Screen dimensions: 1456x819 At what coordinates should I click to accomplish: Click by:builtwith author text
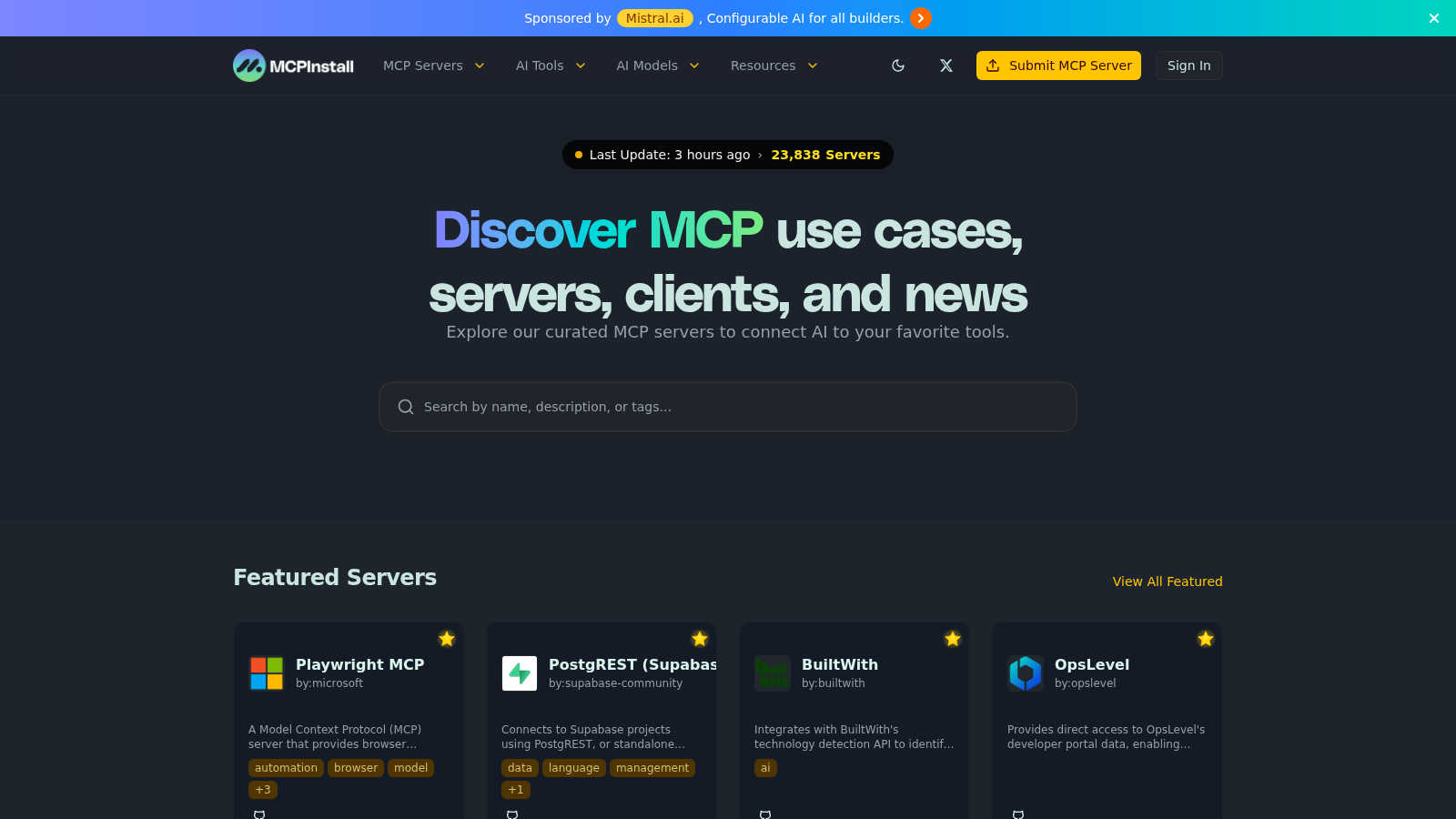[834, 683]
